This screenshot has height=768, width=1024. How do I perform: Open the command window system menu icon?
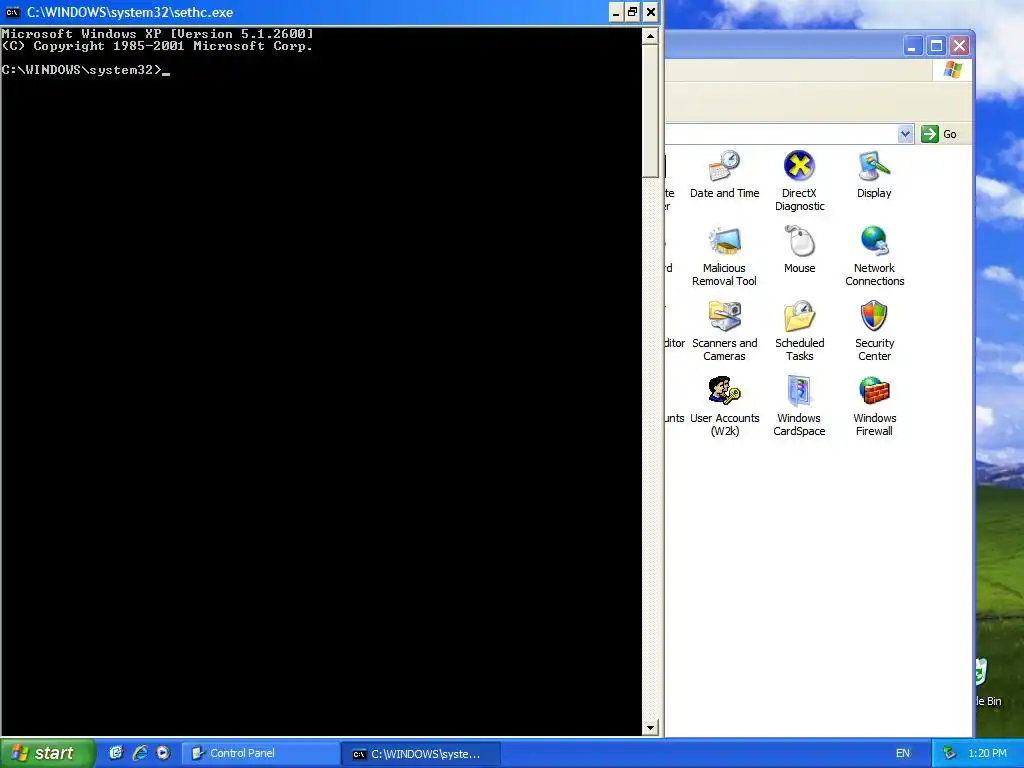coord(12,12)
